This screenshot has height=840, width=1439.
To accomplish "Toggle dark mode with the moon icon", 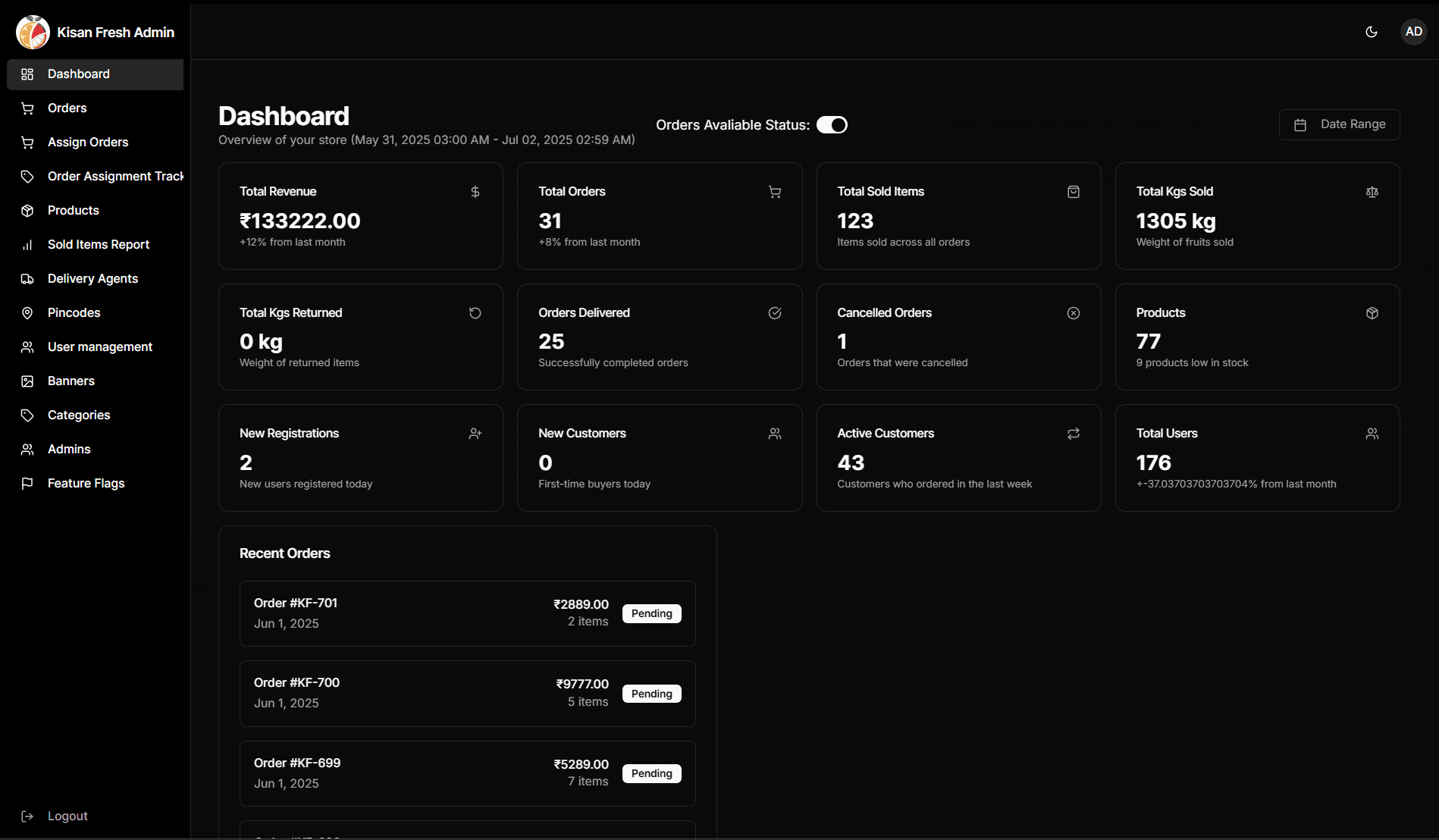I will (x=1372, y=32).
